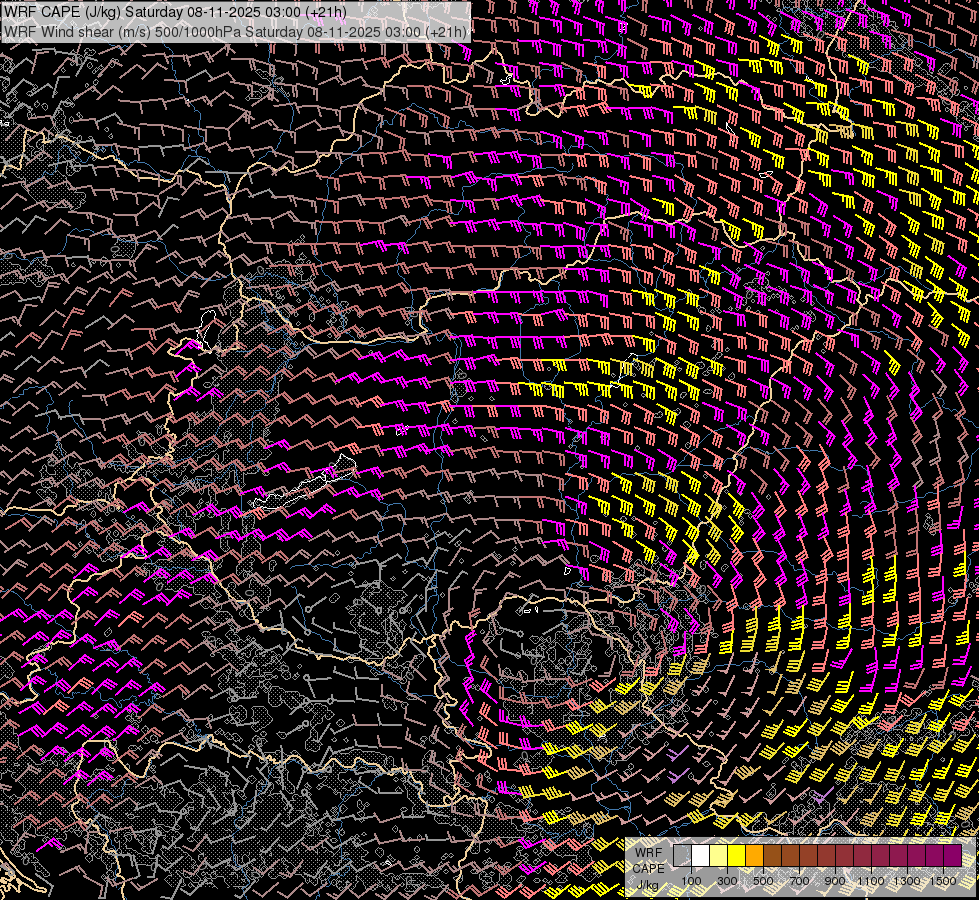
Task: Click the white swatch in the CAPE legend
Action: coord(700,855)
